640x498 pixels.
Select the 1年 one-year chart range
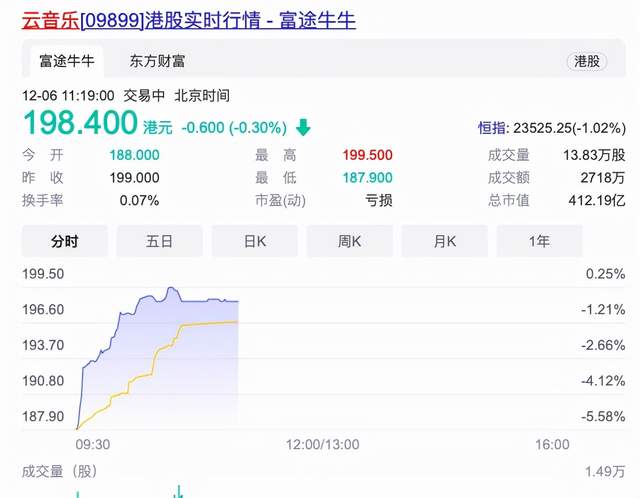539,241
